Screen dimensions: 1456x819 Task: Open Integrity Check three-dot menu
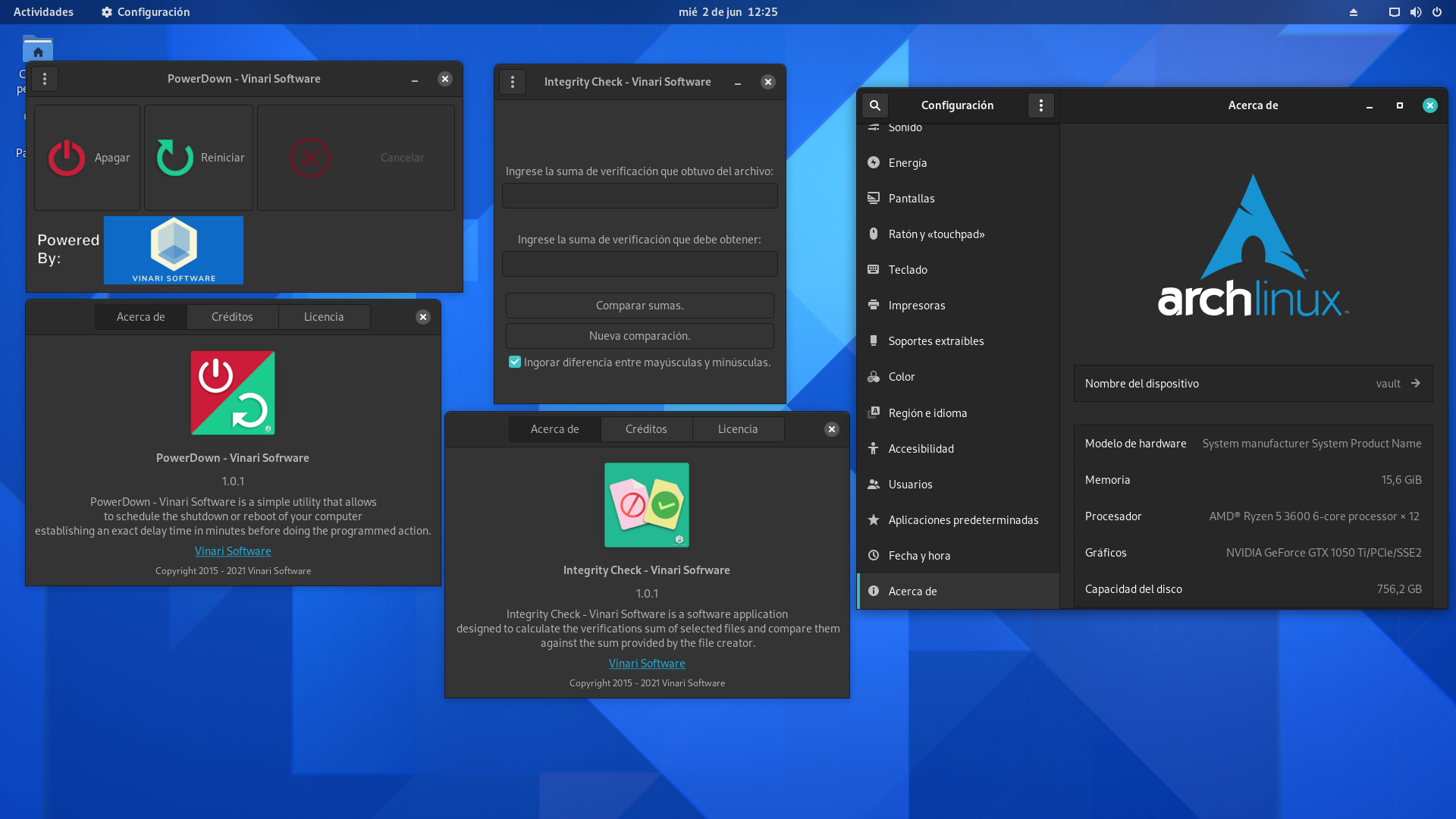pos(513,82)
